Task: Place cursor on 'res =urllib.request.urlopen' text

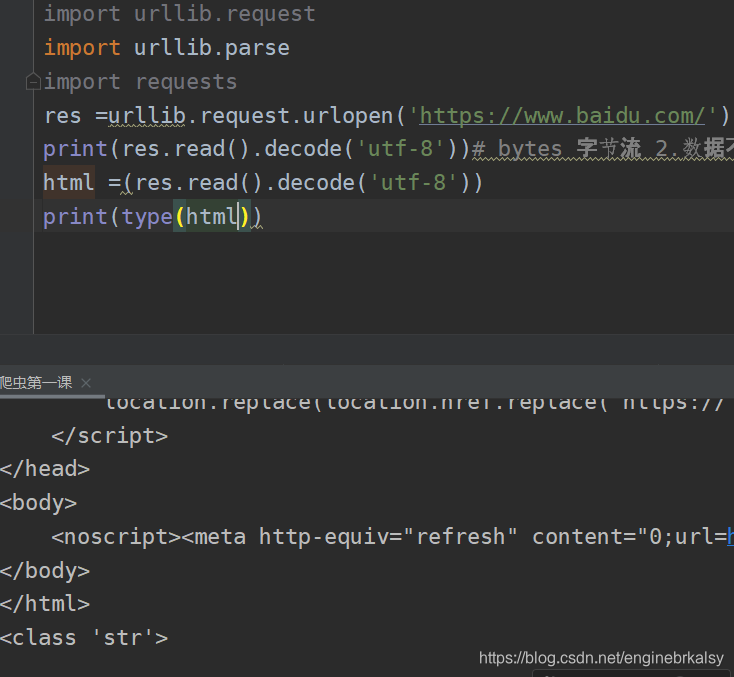Action: coord(219,116)
